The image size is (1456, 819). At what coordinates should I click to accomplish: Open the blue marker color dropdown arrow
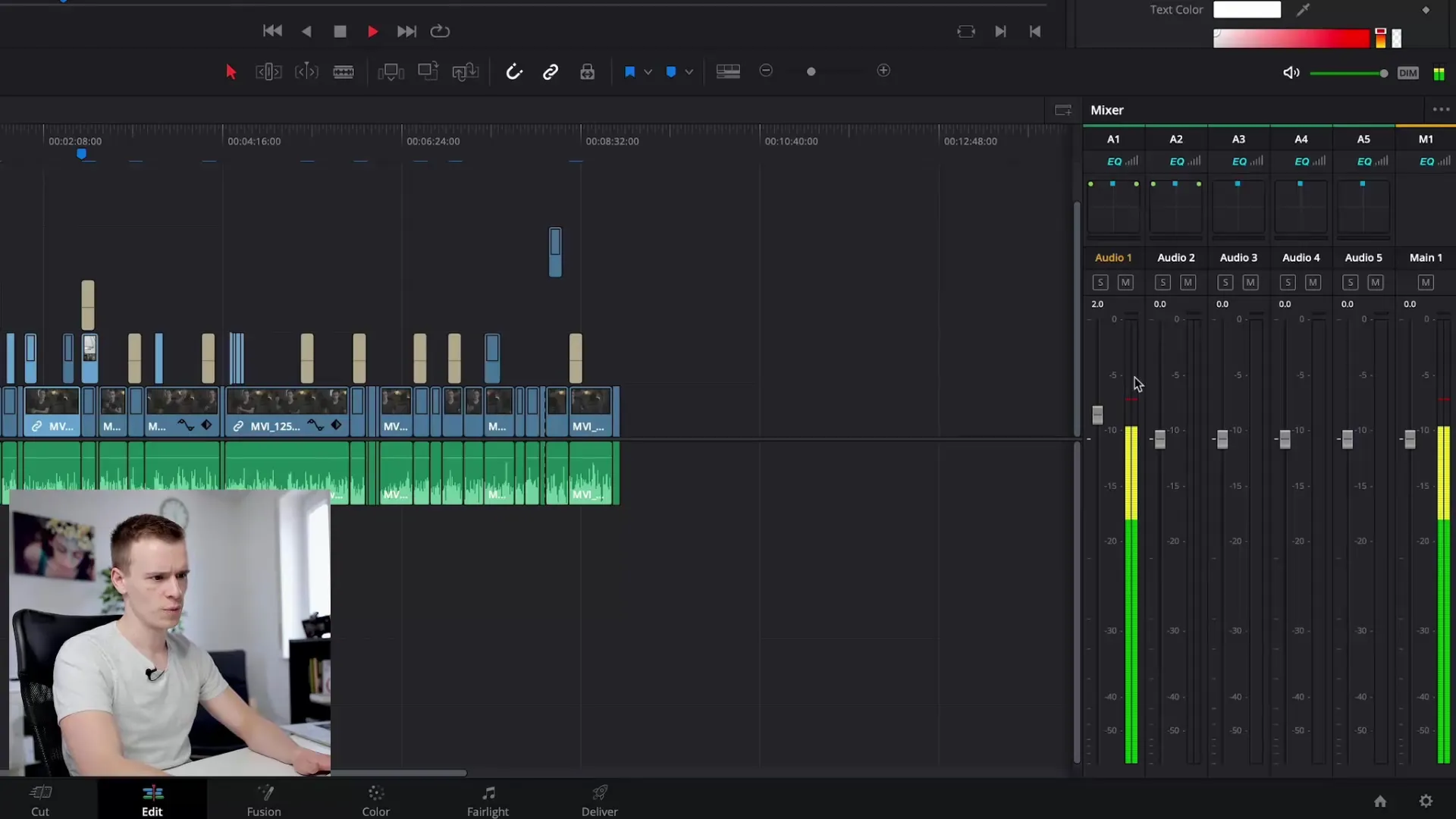689,72
